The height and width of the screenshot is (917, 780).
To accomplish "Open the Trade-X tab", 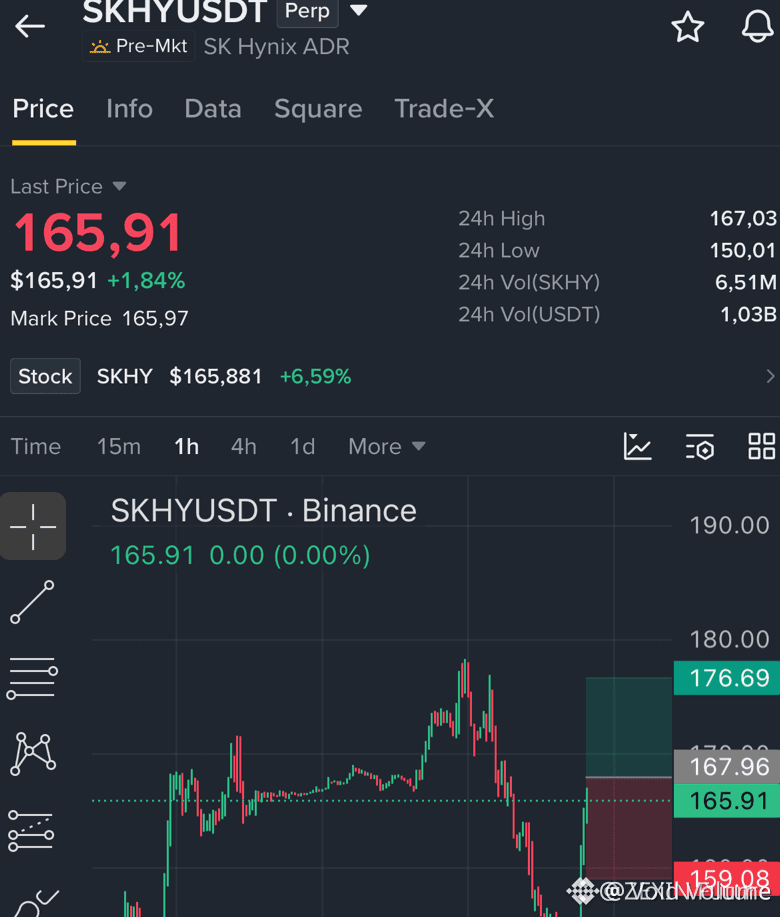I will coord(444,109).
